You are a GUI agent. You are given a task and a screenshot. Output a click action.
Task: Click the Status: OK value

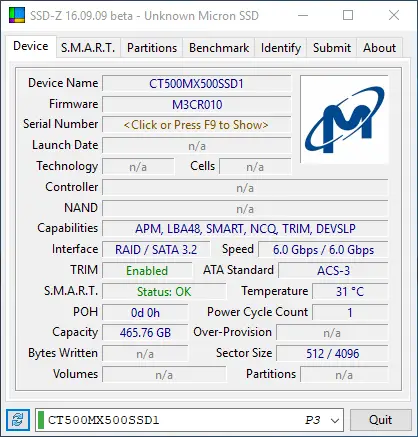164,292
